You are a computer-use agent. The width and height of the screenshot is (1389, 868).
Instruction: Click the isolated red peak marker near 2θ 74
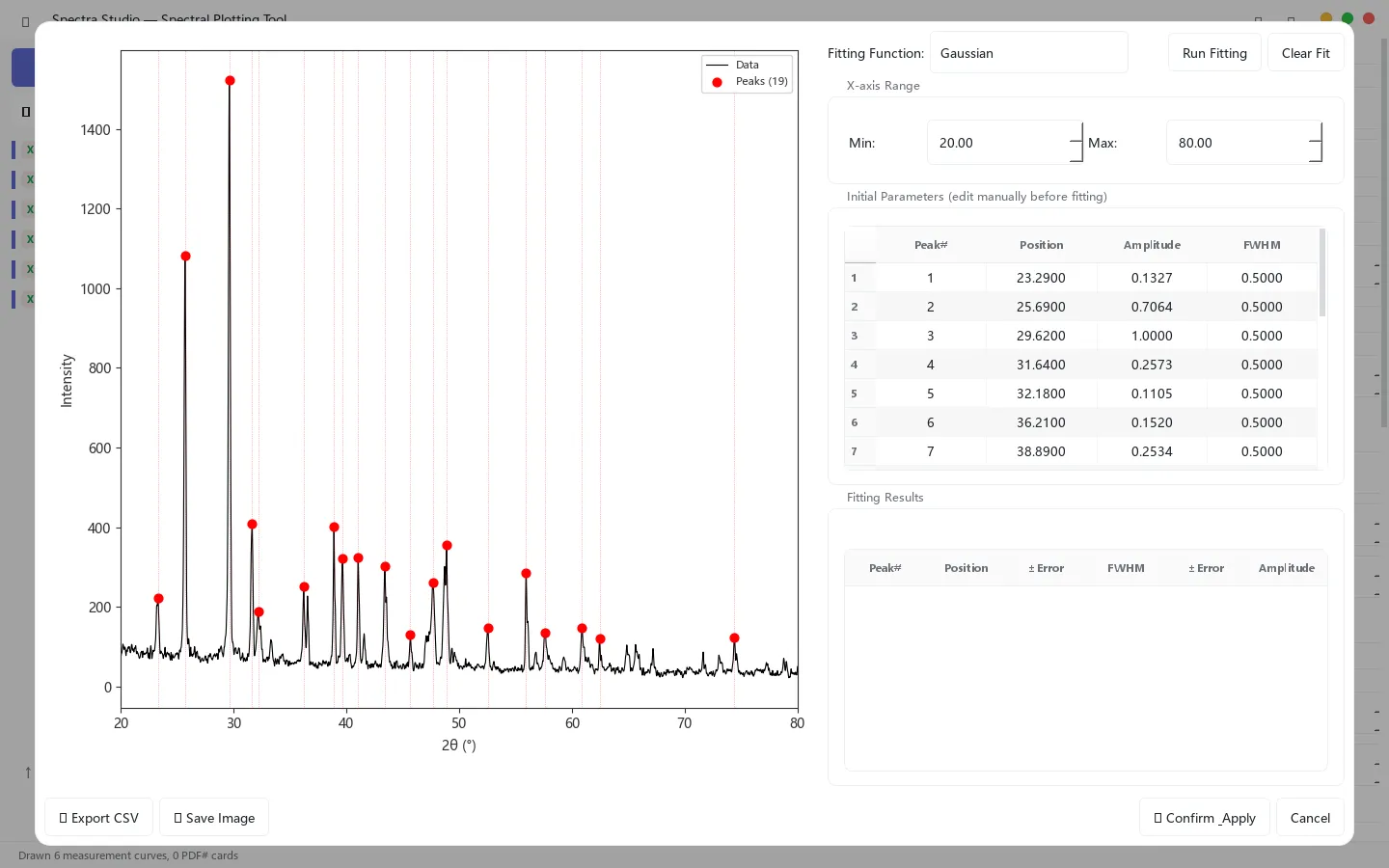pyautogui.click(x=734, y=638)
